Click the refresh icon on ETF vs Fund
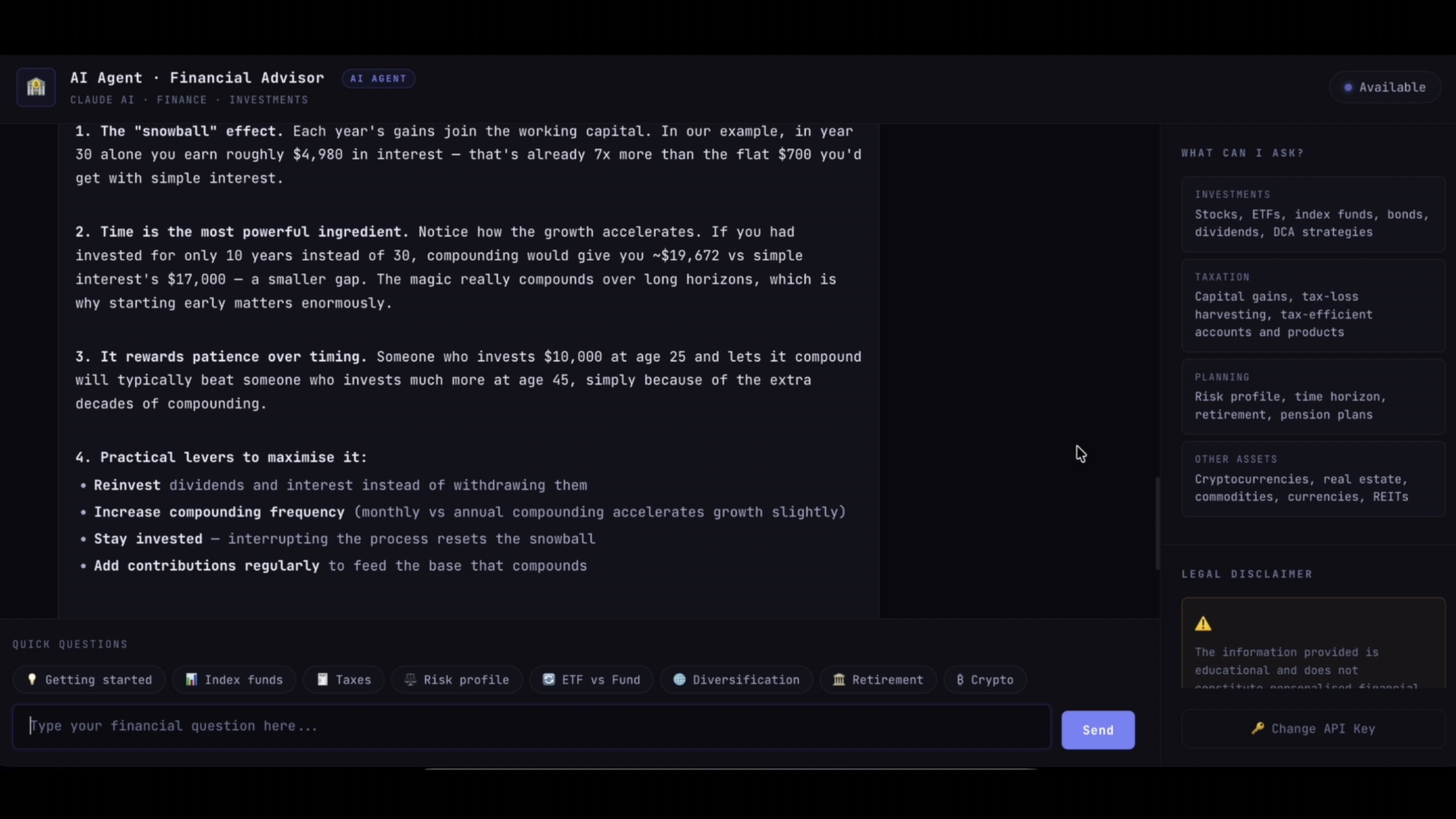This screenshot has width=1456, height=819. pos(548,679)
